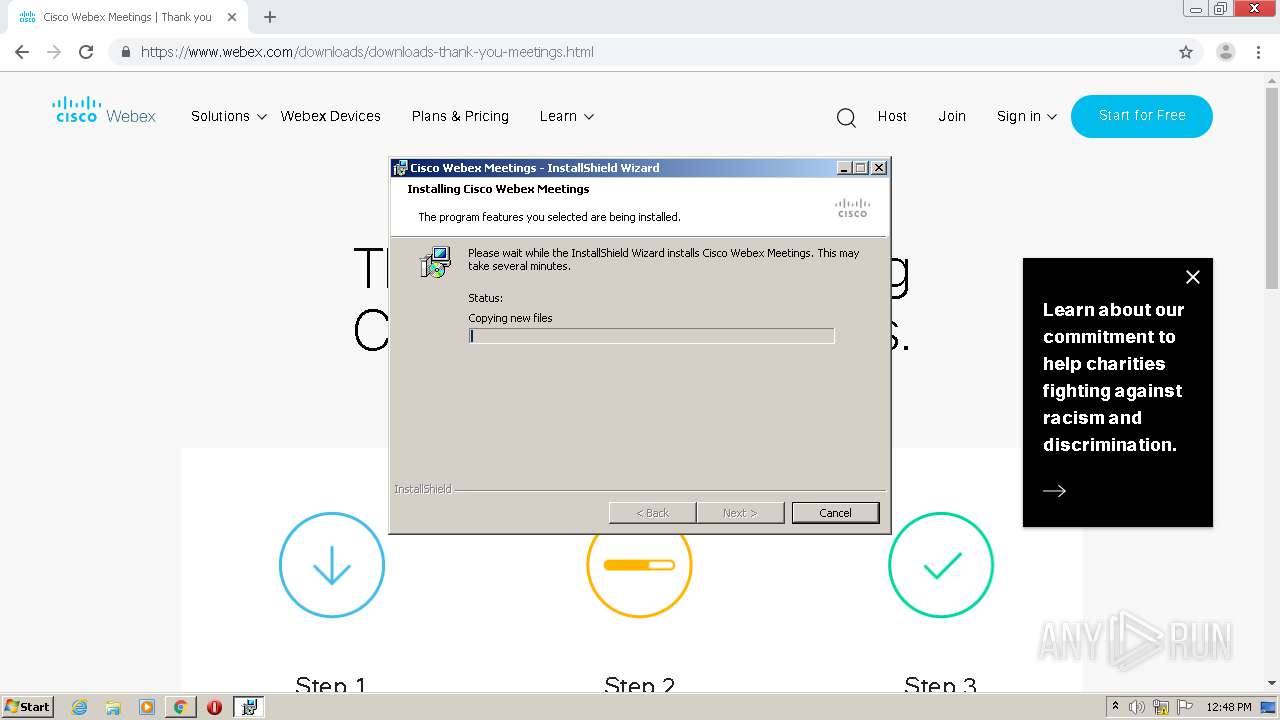This screenshot has height=720, width=1280.
Task: Open Plans & Pricing page
Action: [x=460, y=116]
